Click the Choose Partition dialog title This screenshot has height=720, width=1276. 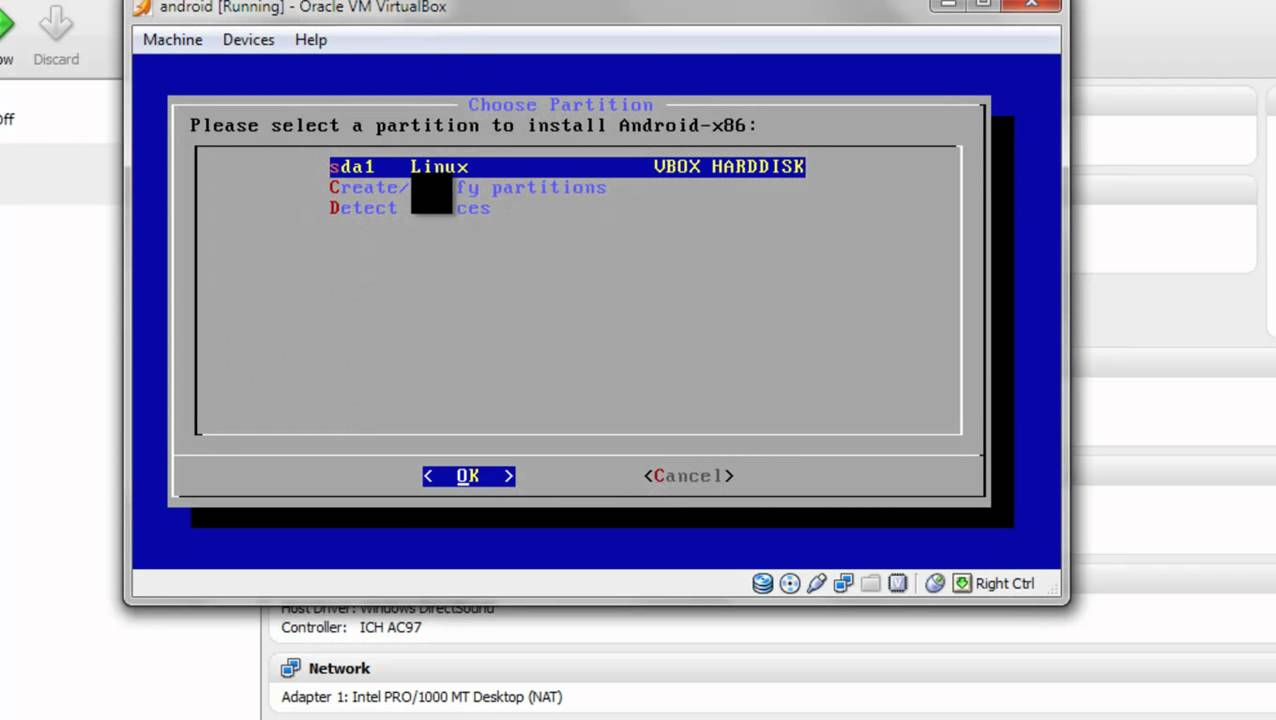(560, 105)
